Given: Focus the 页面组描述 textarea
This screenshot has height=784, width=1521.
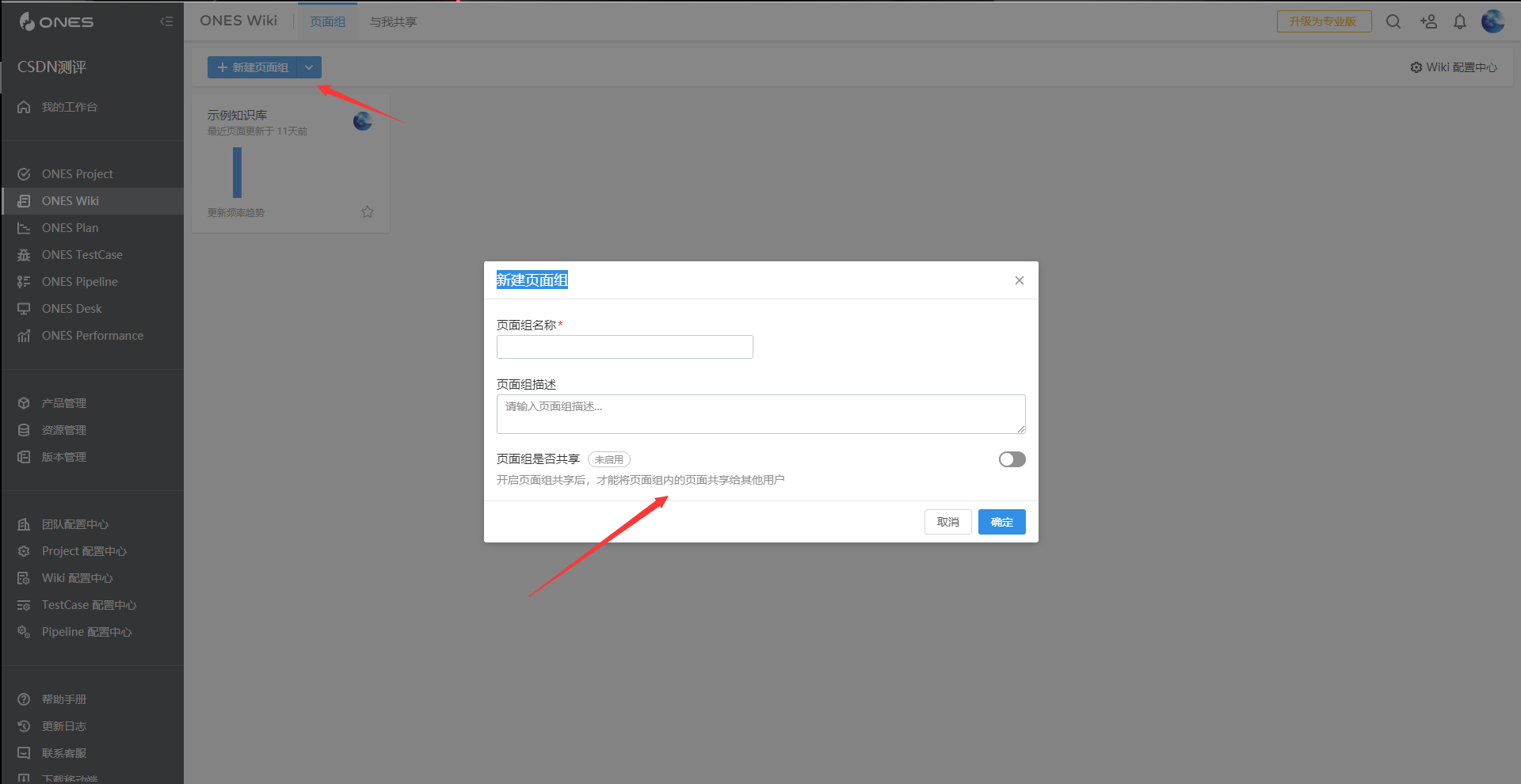Looking at the screenshot, I should [x=761, y=414].
